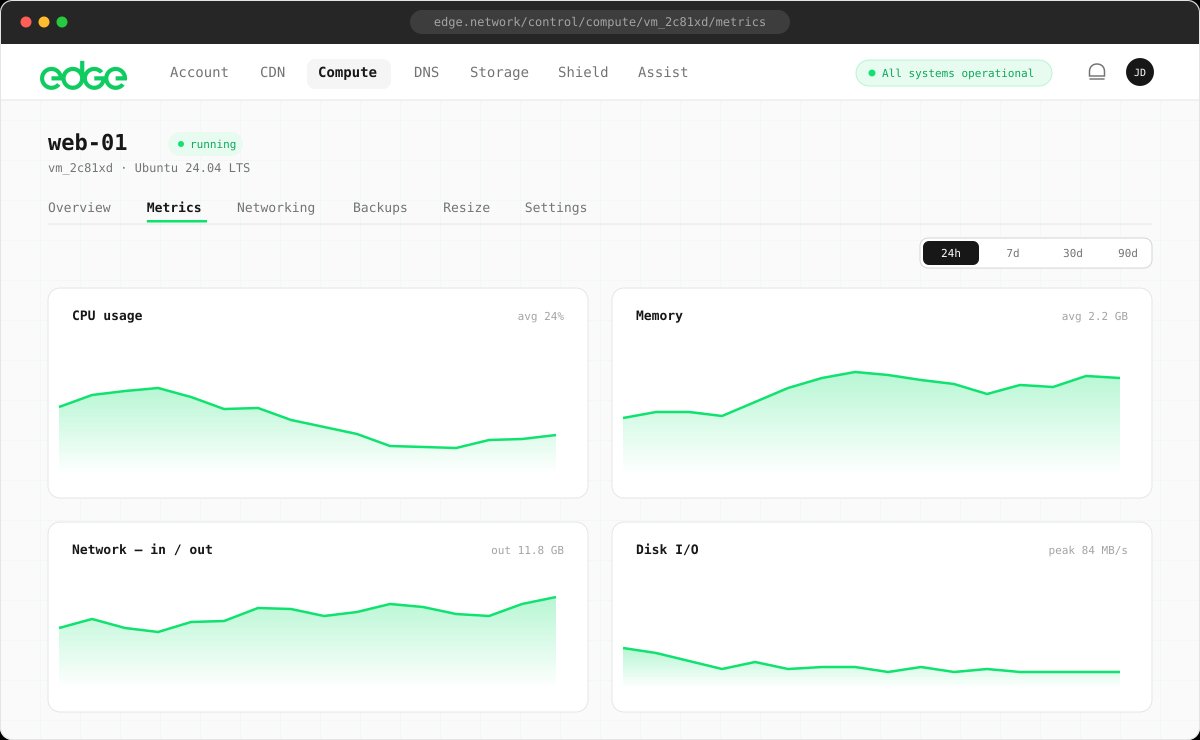Screen dimensions: 1200x740
Task: Open the notifications bell
Action: [1097, 72]
